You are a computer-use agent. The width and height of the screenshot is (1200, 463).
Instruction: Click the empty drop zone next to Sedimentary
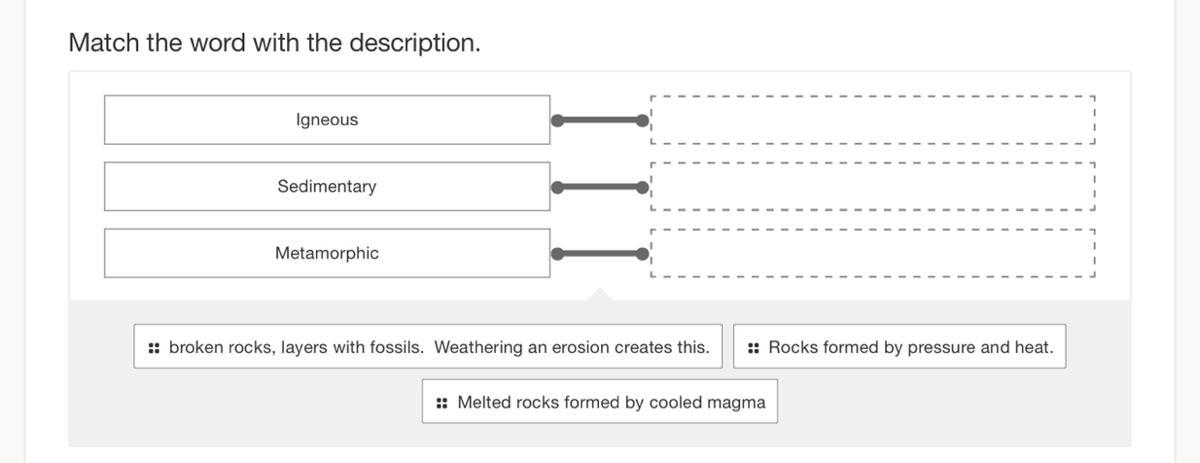[x=873, y=187]
